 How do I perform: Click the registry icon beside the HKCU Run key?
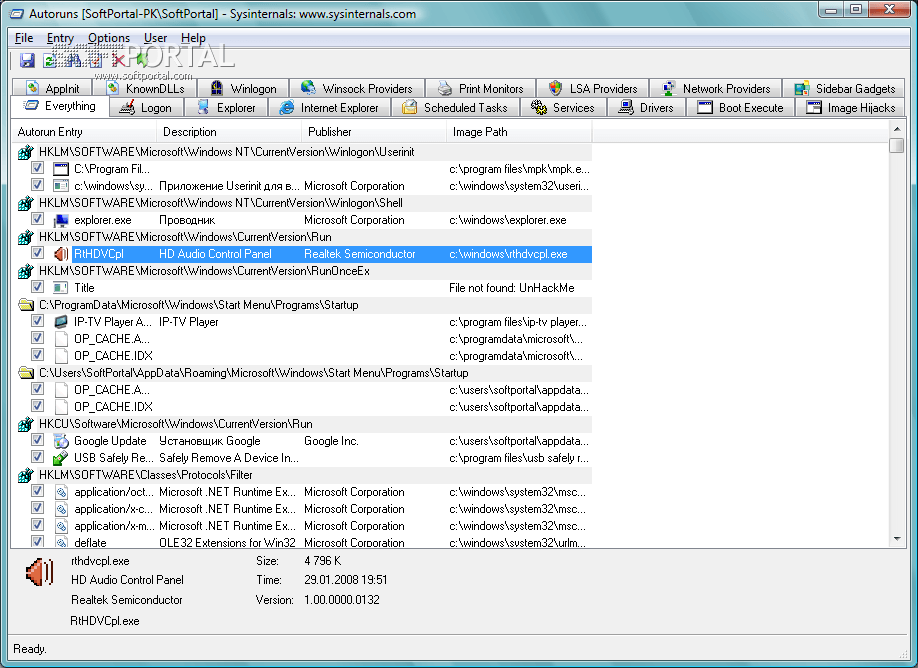point(25,424)
